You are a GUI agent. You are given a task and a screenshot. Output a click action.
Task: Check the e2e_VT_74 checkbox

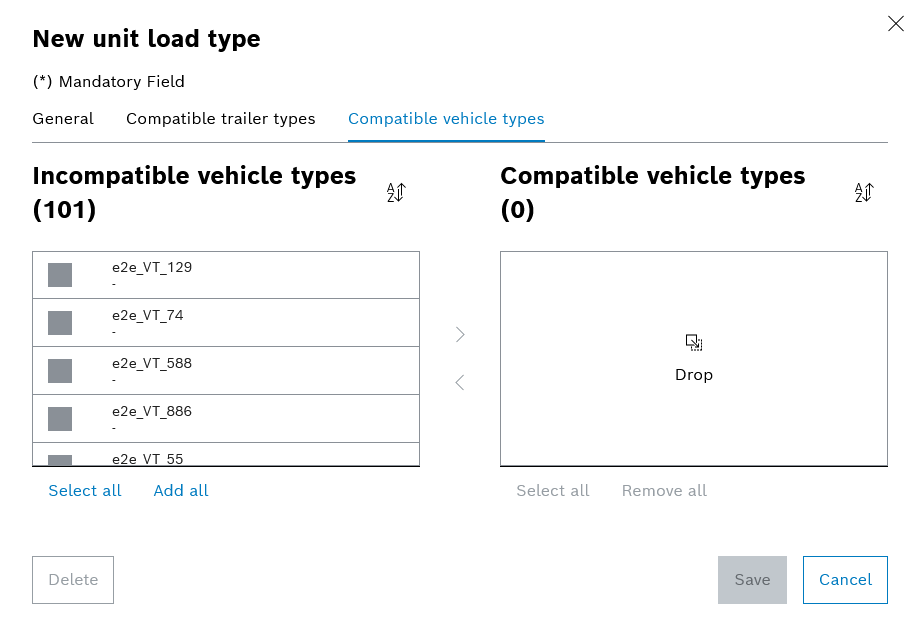coord(60,323)
